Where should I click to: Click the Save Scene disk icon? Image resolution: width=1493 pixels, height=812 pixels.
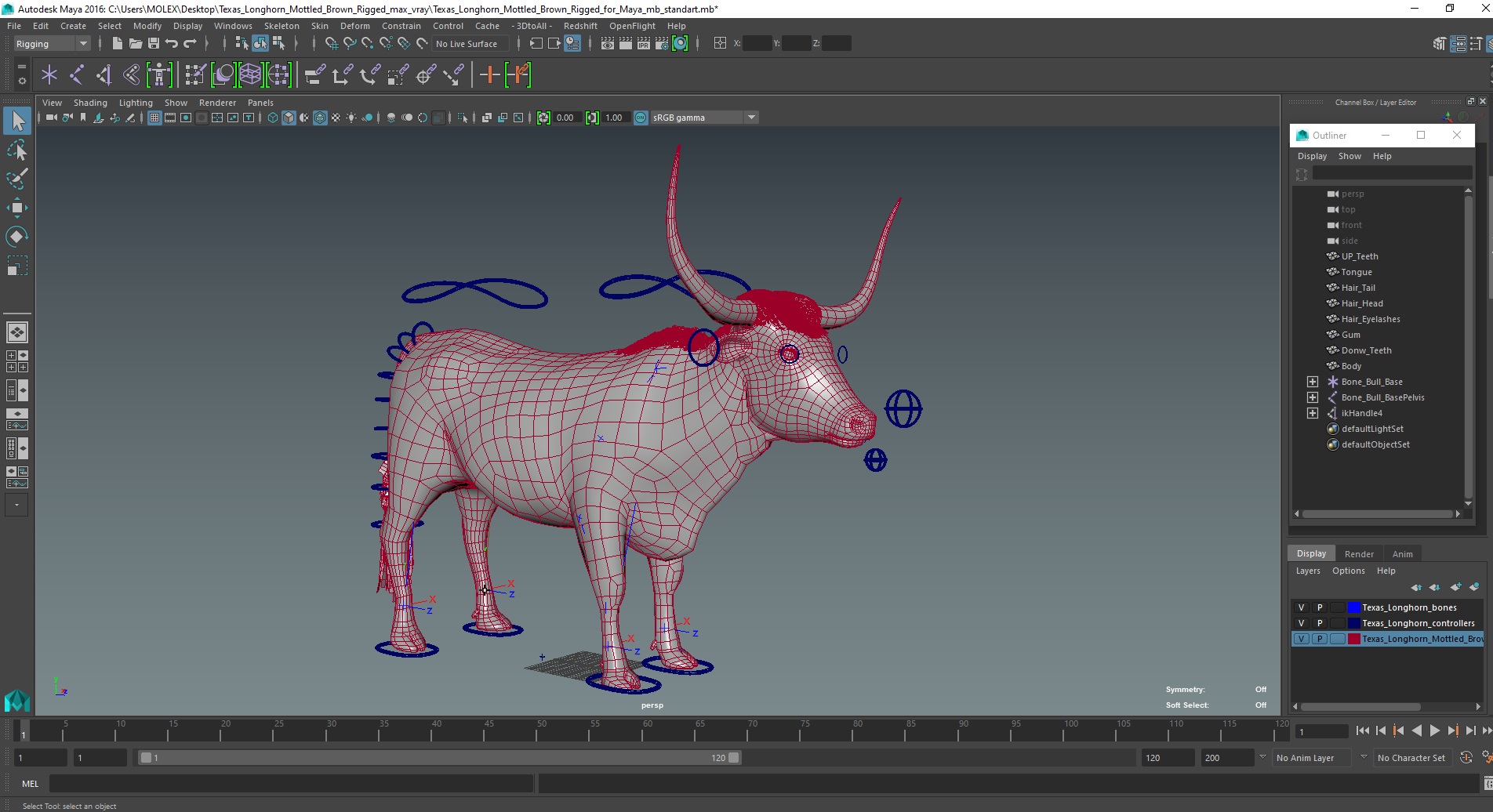pos(154,44)
